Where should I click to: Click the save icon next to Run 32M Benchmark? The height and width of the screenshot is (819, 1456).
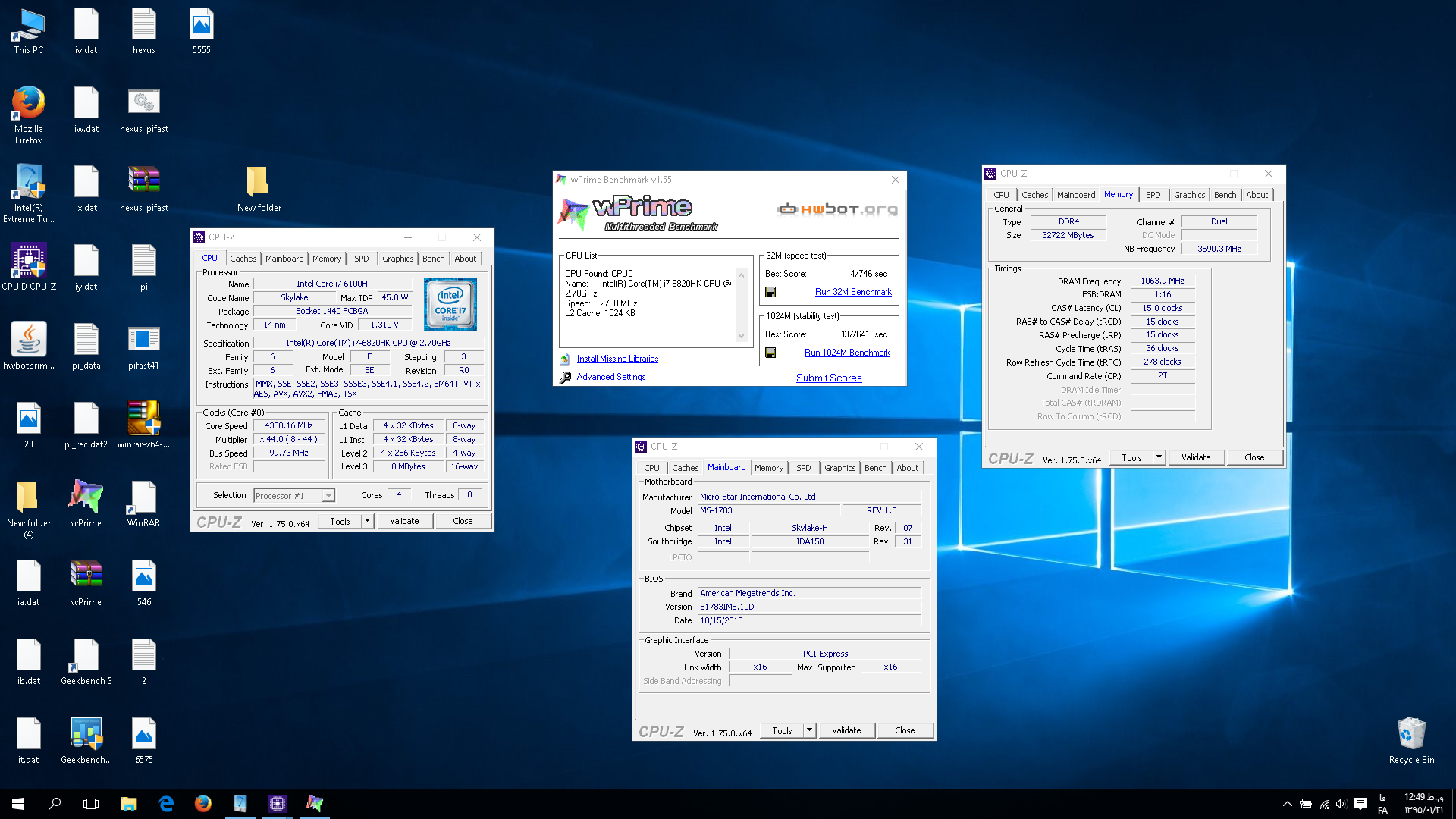point(770,292)
